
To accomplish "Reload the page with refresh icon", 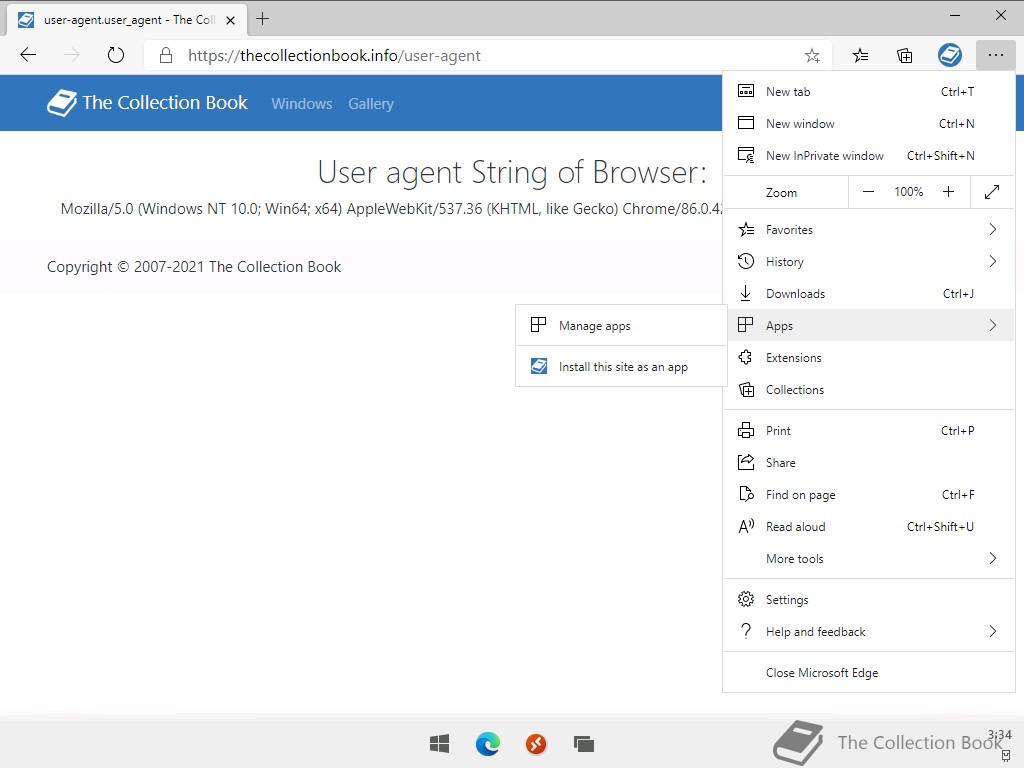I will click(116, 56).
